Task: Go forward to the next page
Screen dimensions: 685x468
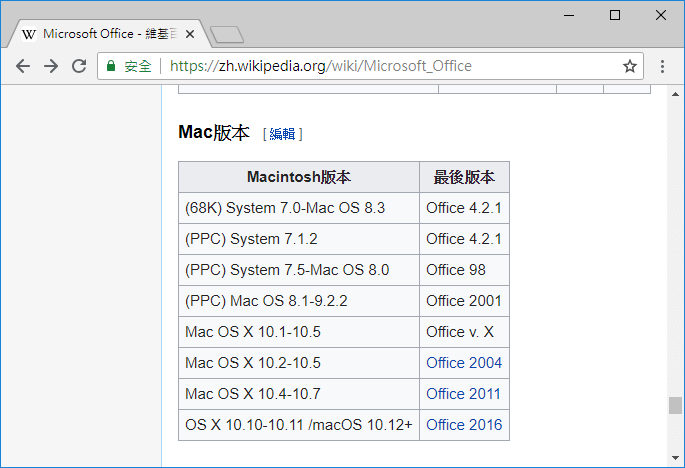Action: click(x=51, y=66)
